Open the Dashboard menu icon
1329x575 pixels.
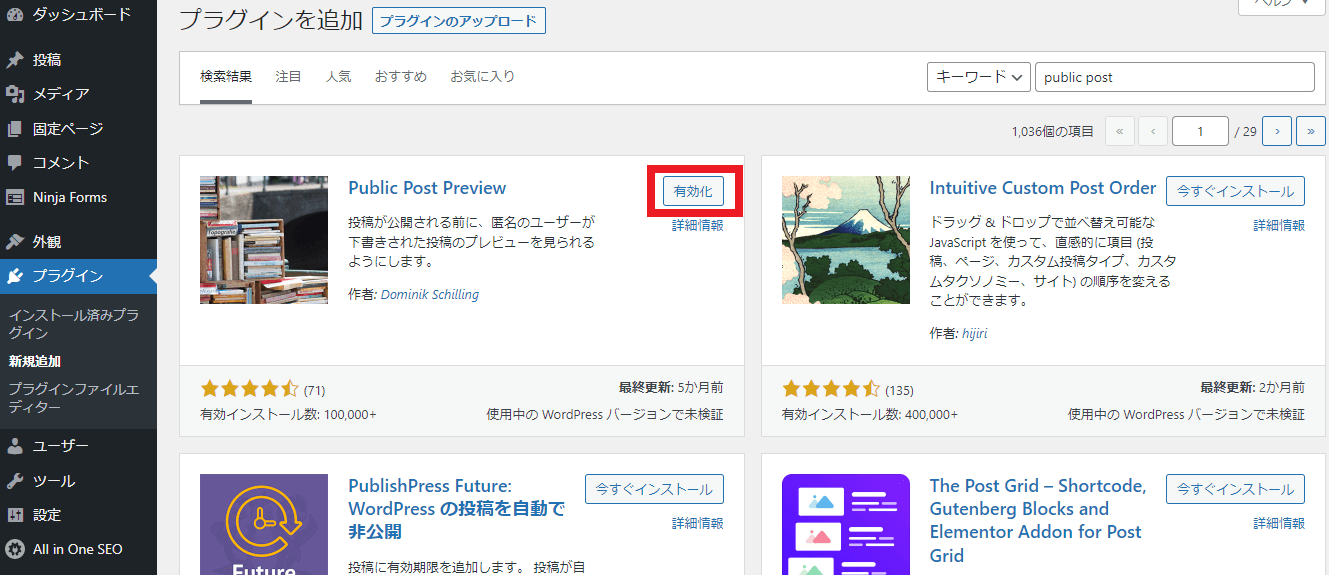coord(15,15)
